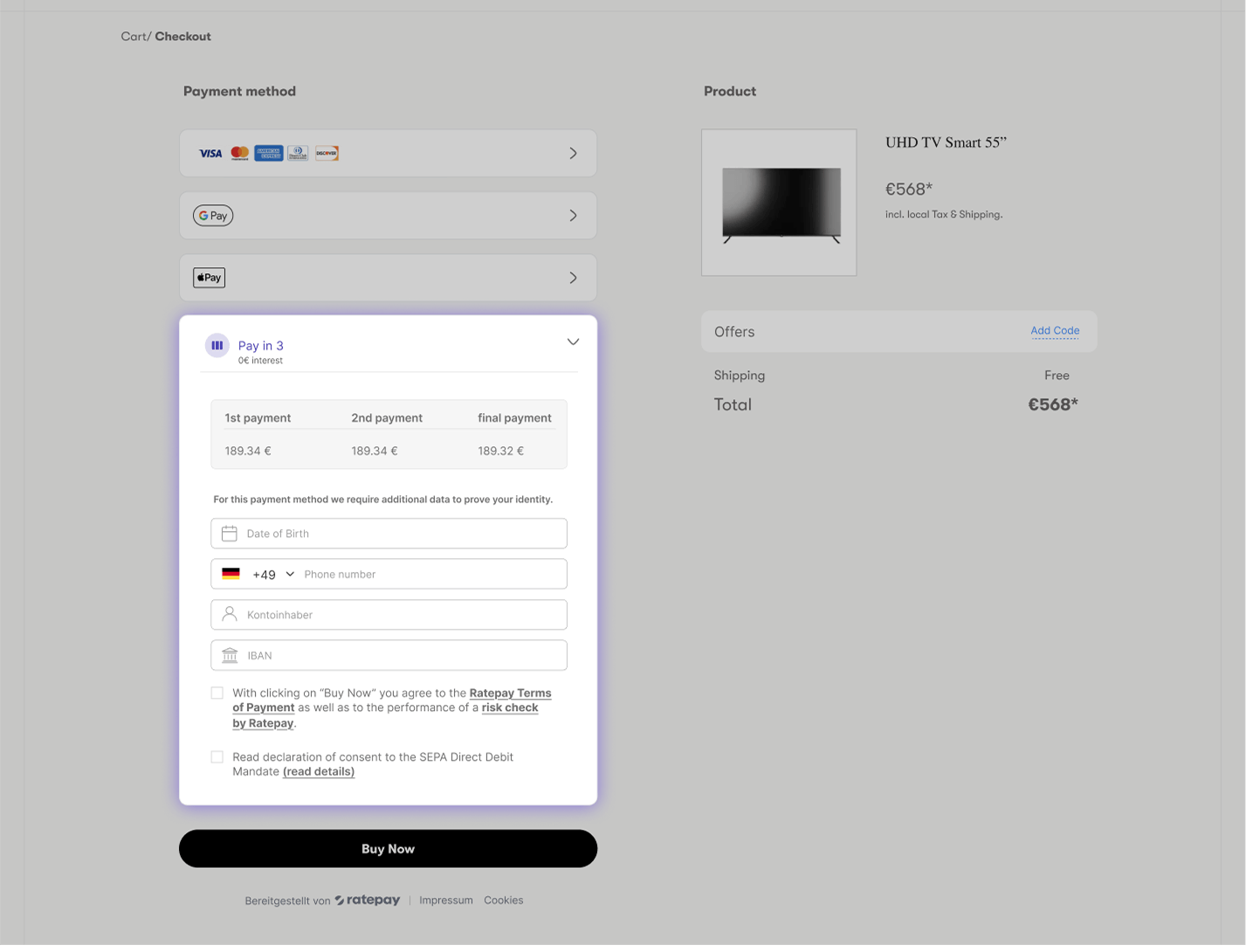
Task: Click the Pay in 3 title
Action: coord(261,346)
